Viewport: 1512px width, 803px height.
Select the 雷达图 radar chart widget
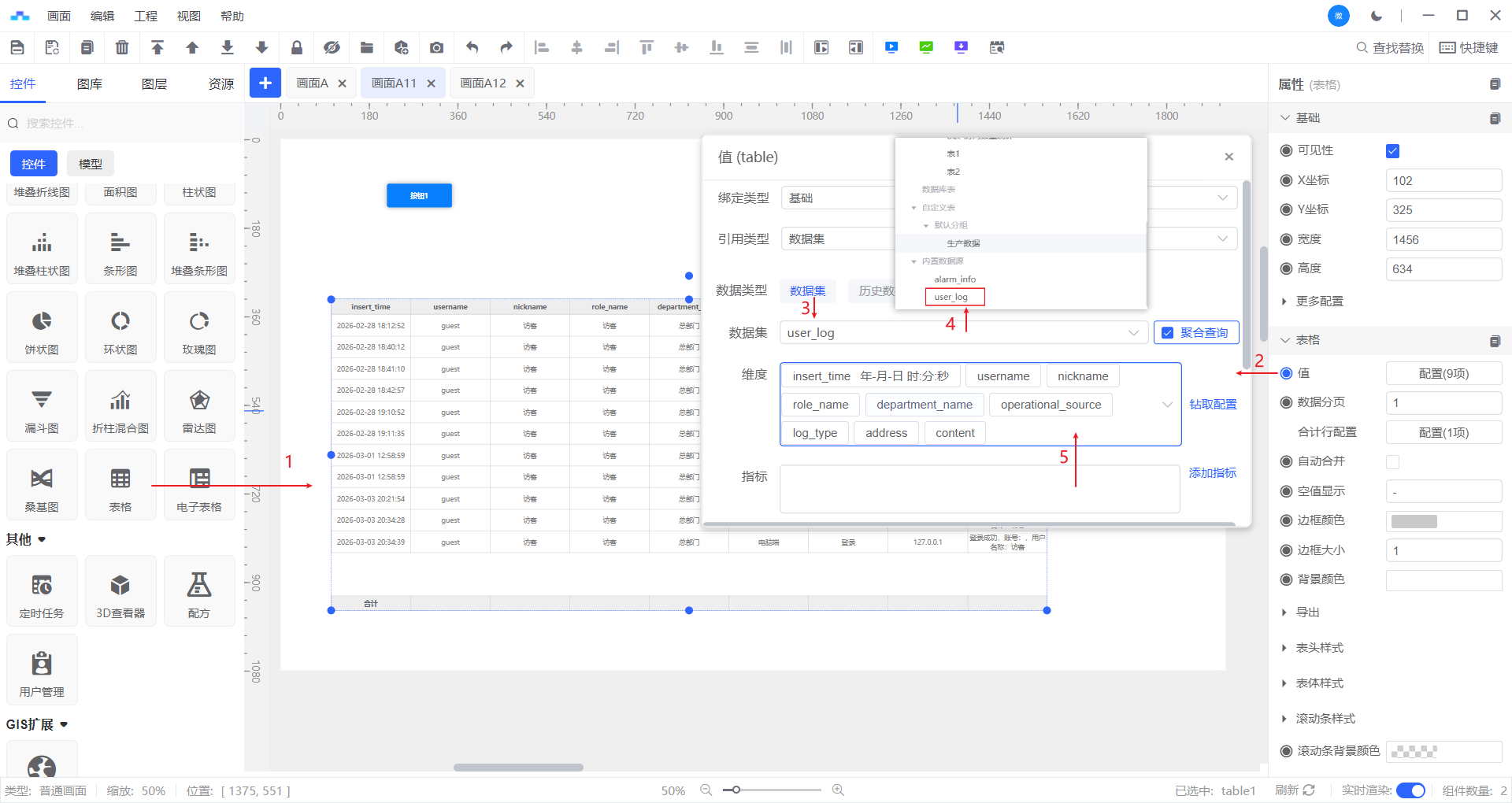click(199, 406)
